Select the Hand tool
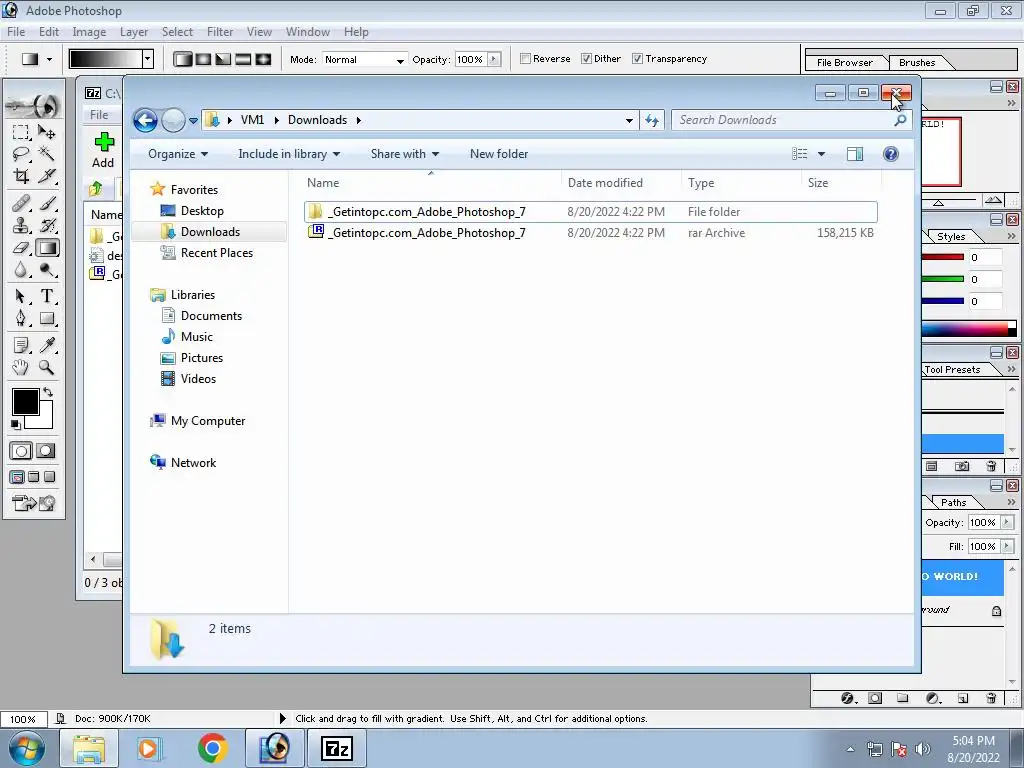 tap(21, 367)
